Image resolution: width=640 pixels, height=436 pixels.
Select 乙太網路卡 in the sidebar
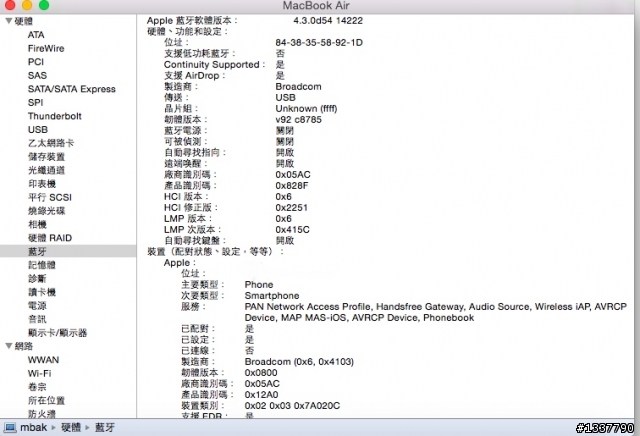[51, 143]
